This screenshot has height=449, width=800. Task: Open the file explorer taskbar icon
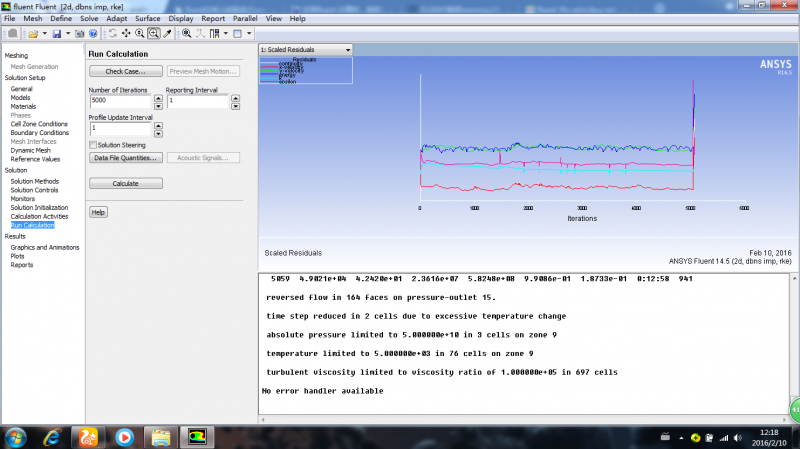[x=161, y=437]
